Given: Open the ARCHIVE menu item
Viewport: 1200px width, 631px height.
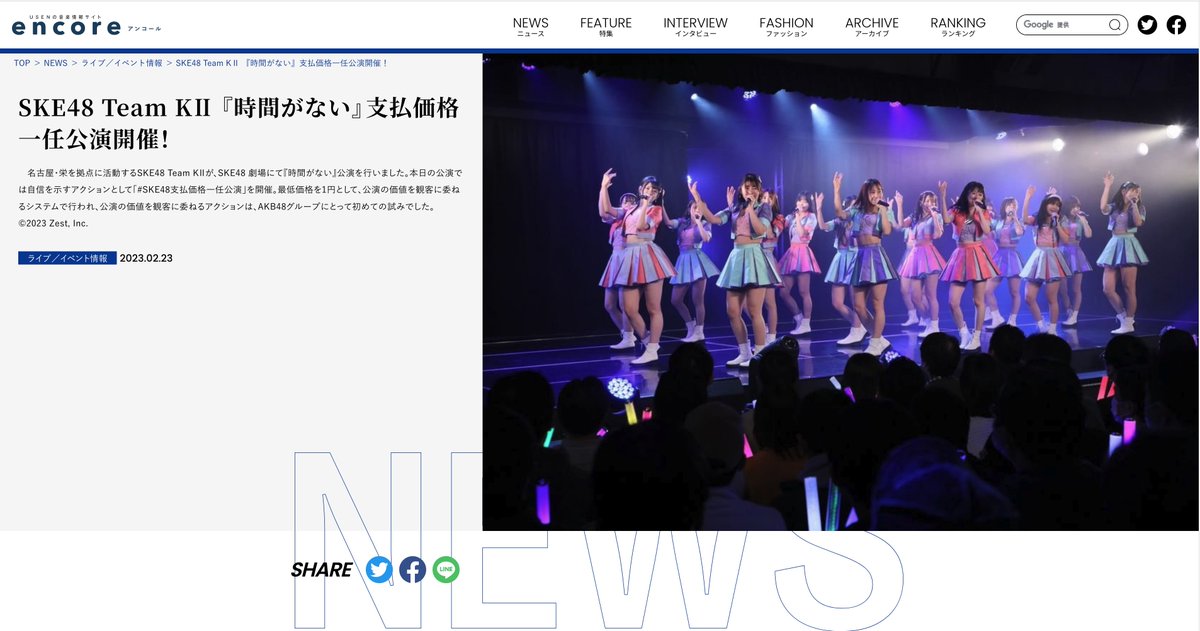Looking at the screenshot, I should (x=872, y=27).
